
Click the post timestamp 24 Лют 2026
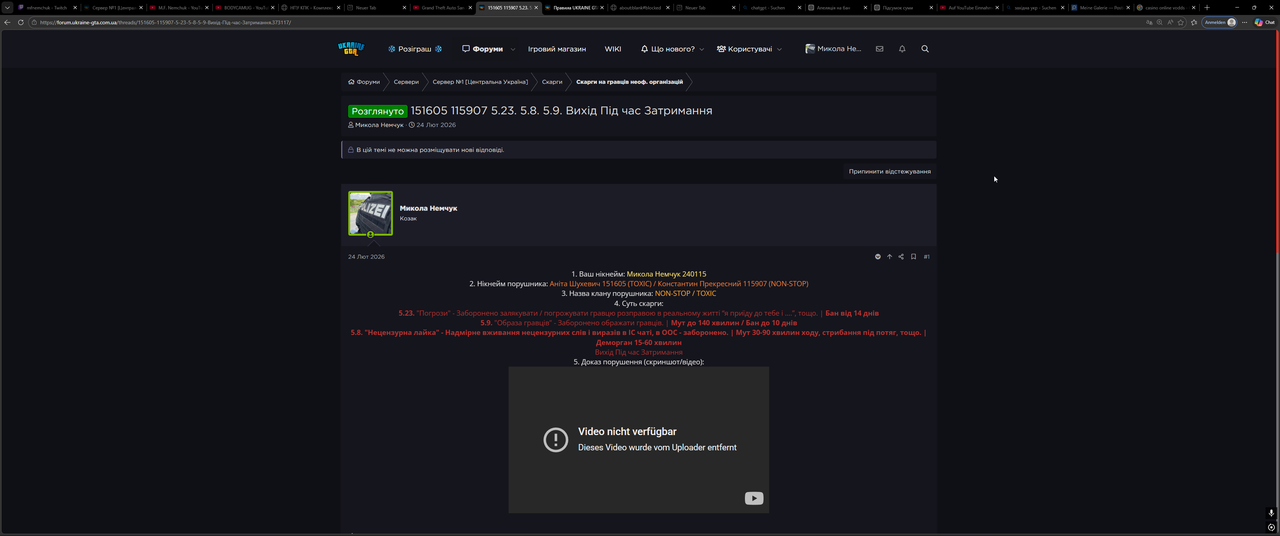click(366, 257)
